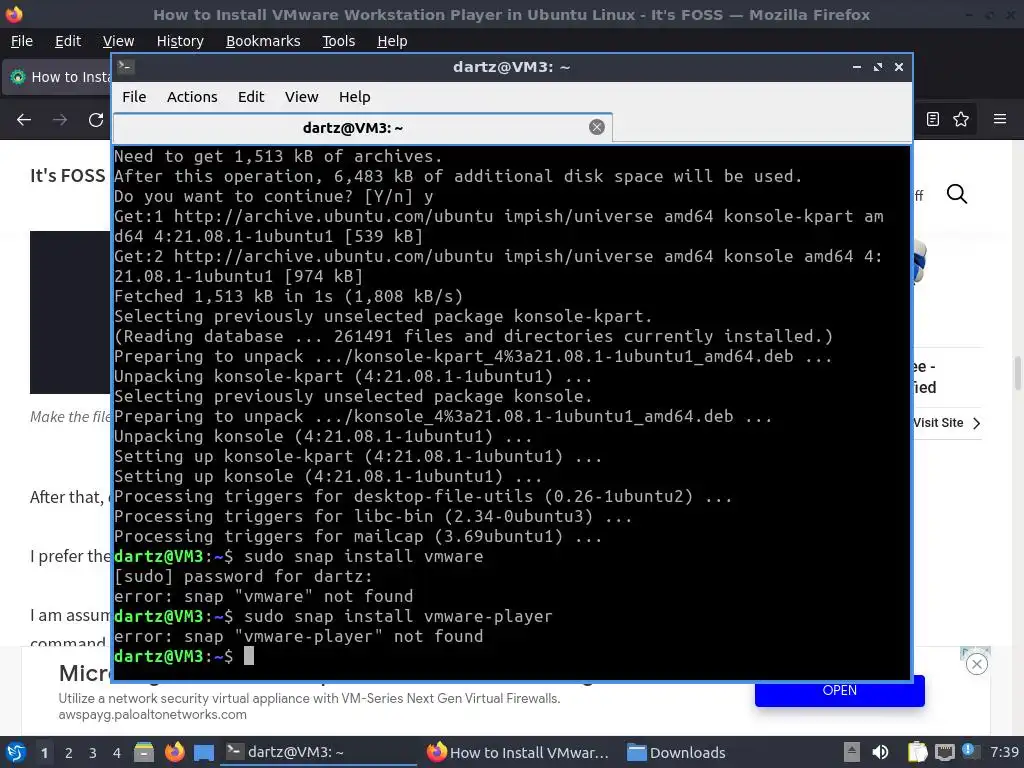Open the terminal File menu
This screenshot has height=768, width=1024.
(134, 97)
